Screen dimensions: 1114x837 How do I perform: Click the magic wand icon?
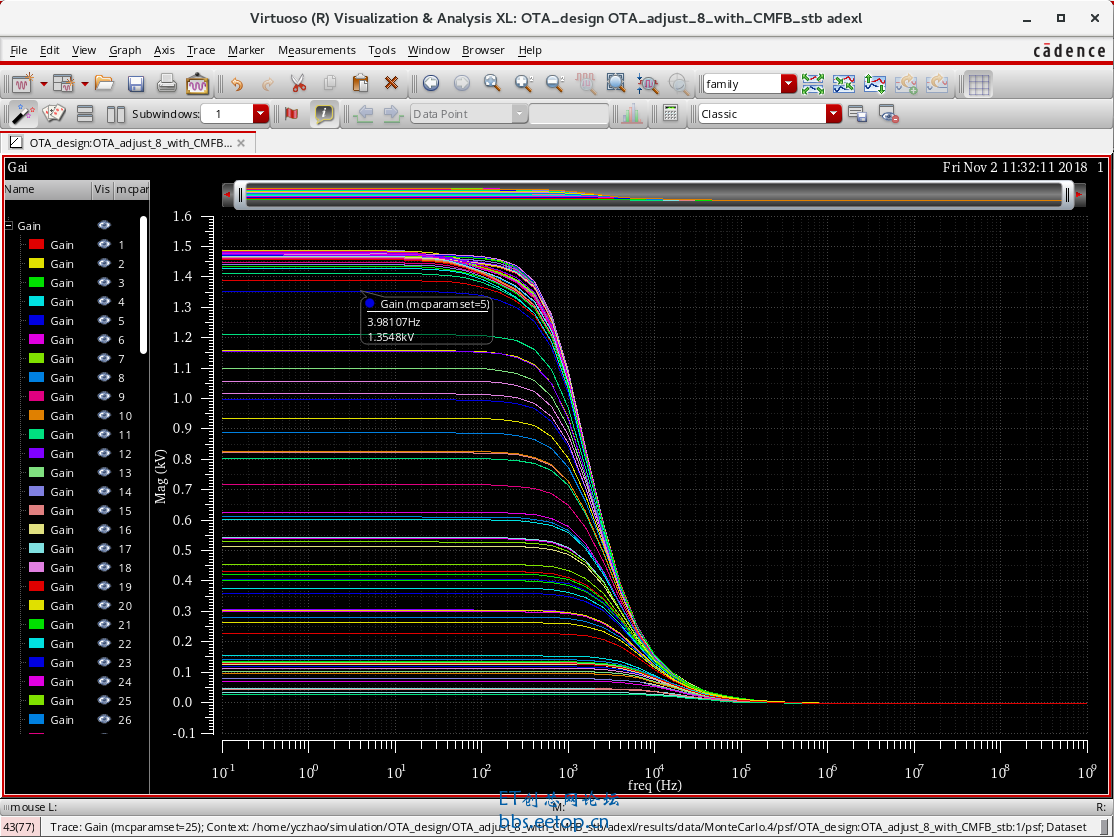pos(23,114)
